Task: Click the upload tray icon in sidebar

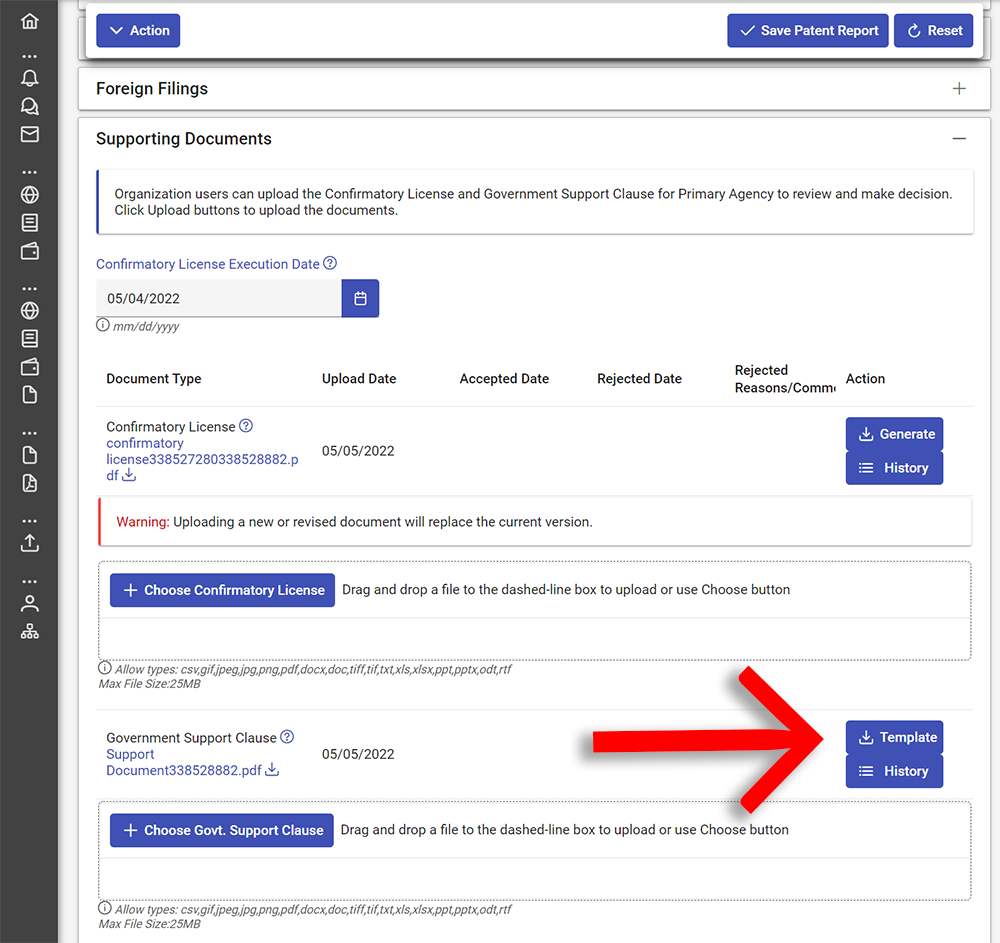Action: (30, 543)
